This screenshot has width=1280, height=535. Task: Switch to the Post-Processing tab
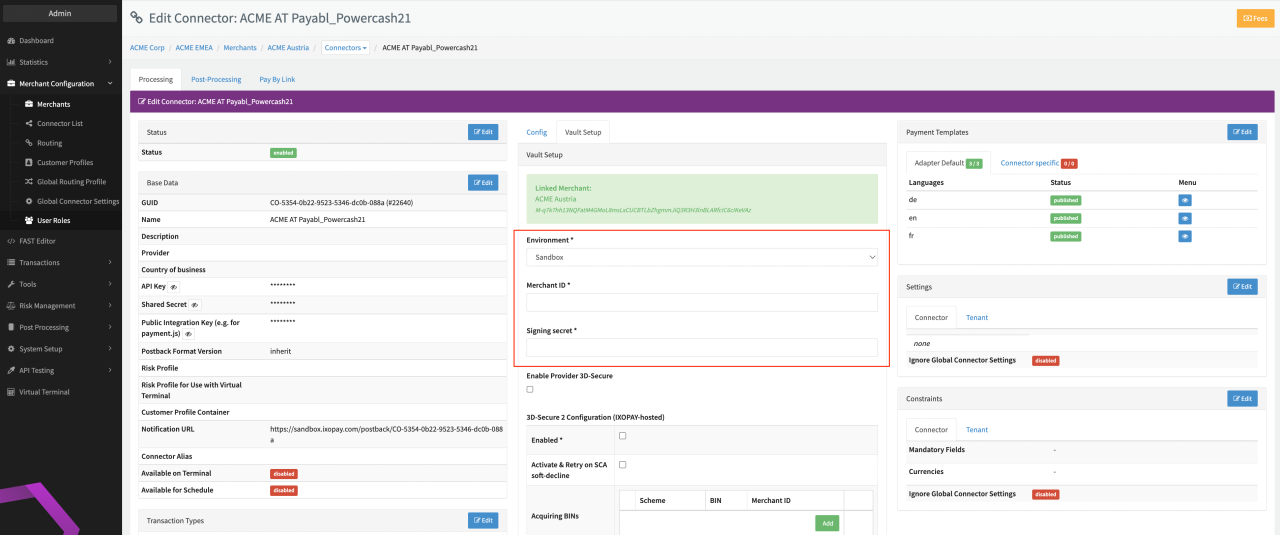click(216, 79)
